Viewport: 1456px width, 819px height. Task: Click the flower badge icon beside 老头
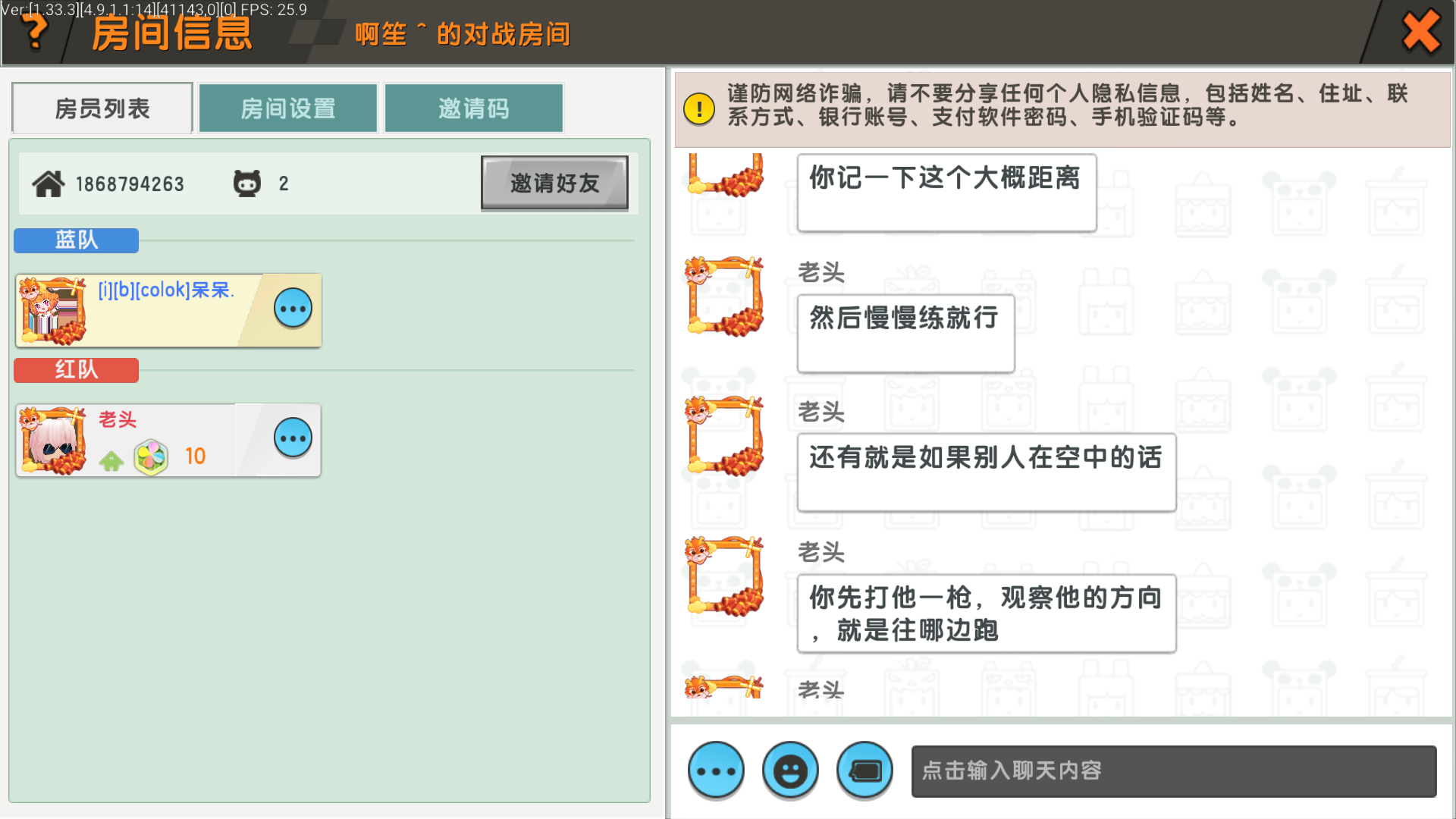(151, 457)
